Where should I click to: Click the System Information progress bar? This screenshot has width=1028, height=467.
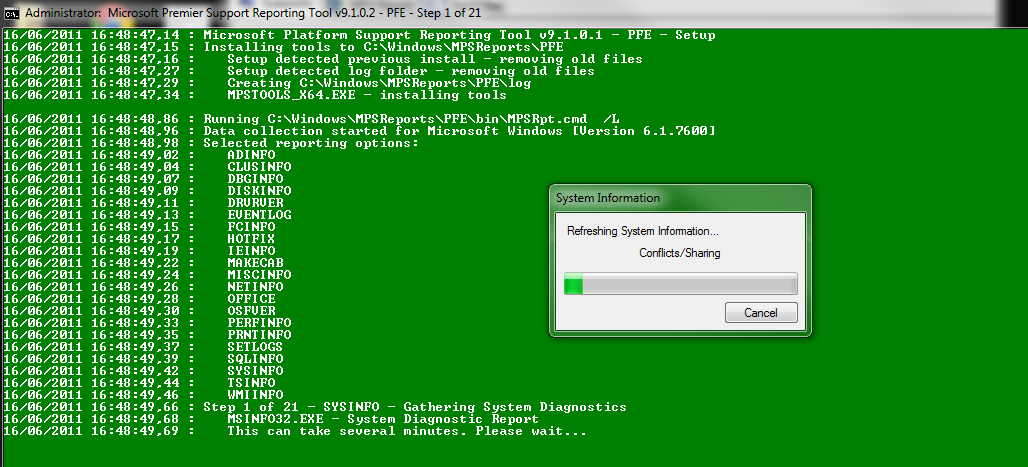(x=681, y=284)
